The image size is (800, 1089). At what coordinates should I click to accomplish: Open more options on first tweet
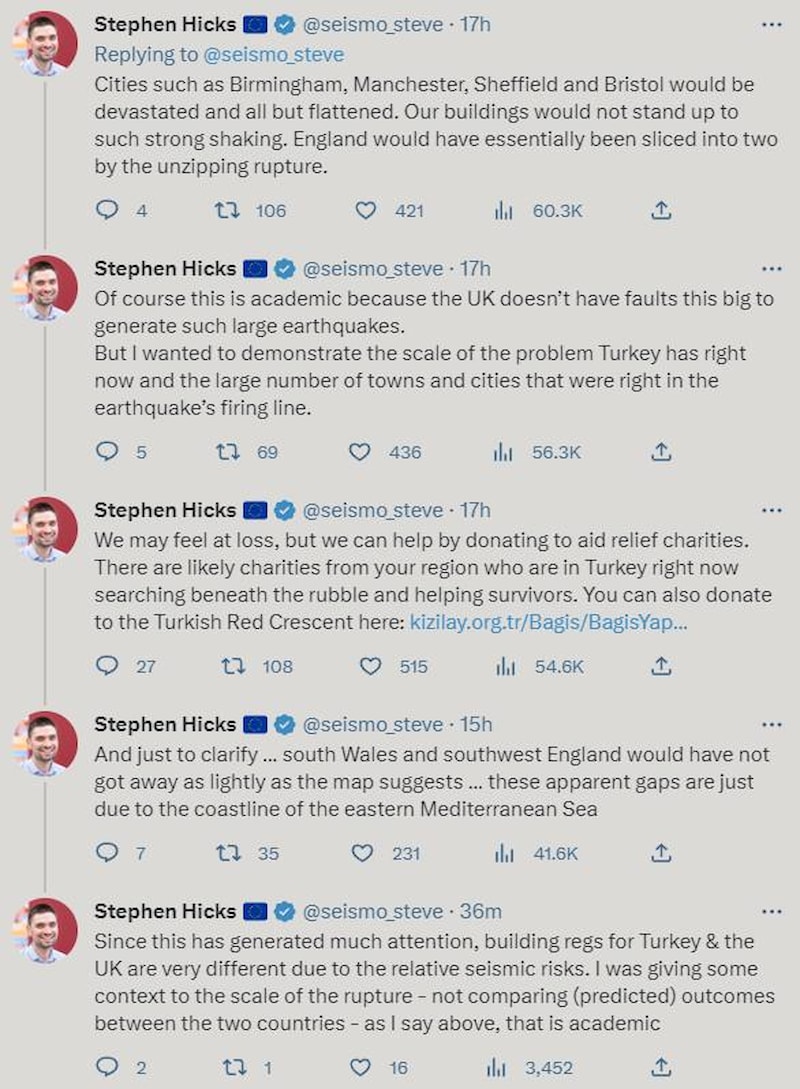tap(771, 26)
